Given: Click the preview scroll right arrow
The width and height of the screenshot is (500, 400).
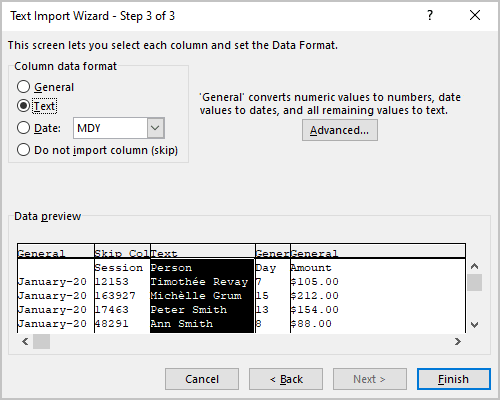Looking at the screenshot, I should pos(458,341).
